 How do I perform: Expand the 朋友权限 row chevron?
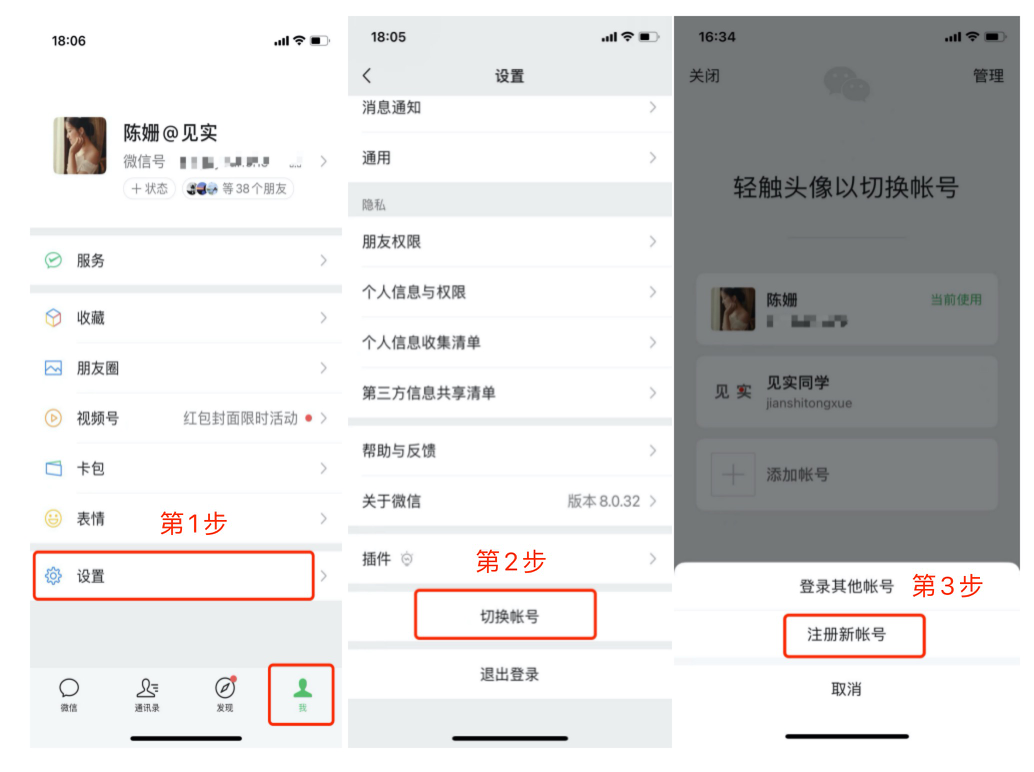pyautogui.click(x=652, y=242)
